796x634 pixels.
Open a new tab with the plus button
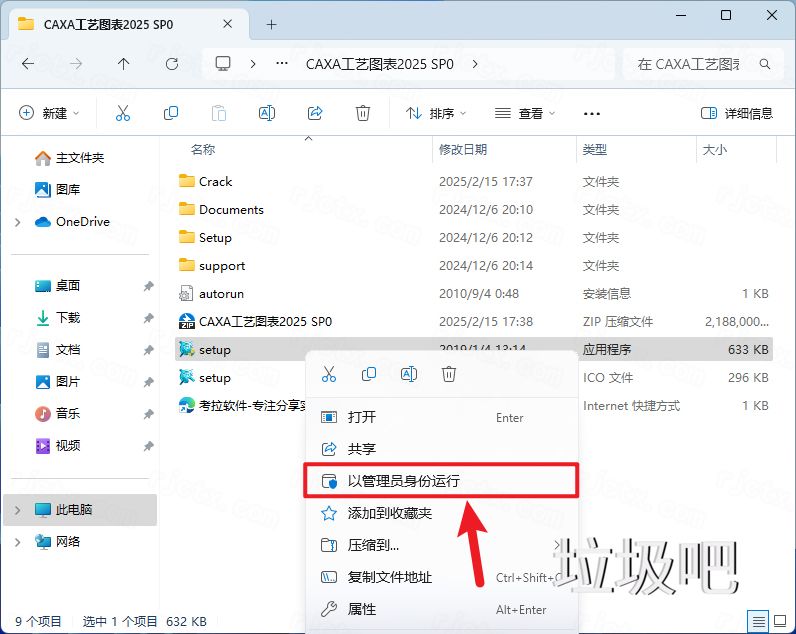(x=272, y=24)
